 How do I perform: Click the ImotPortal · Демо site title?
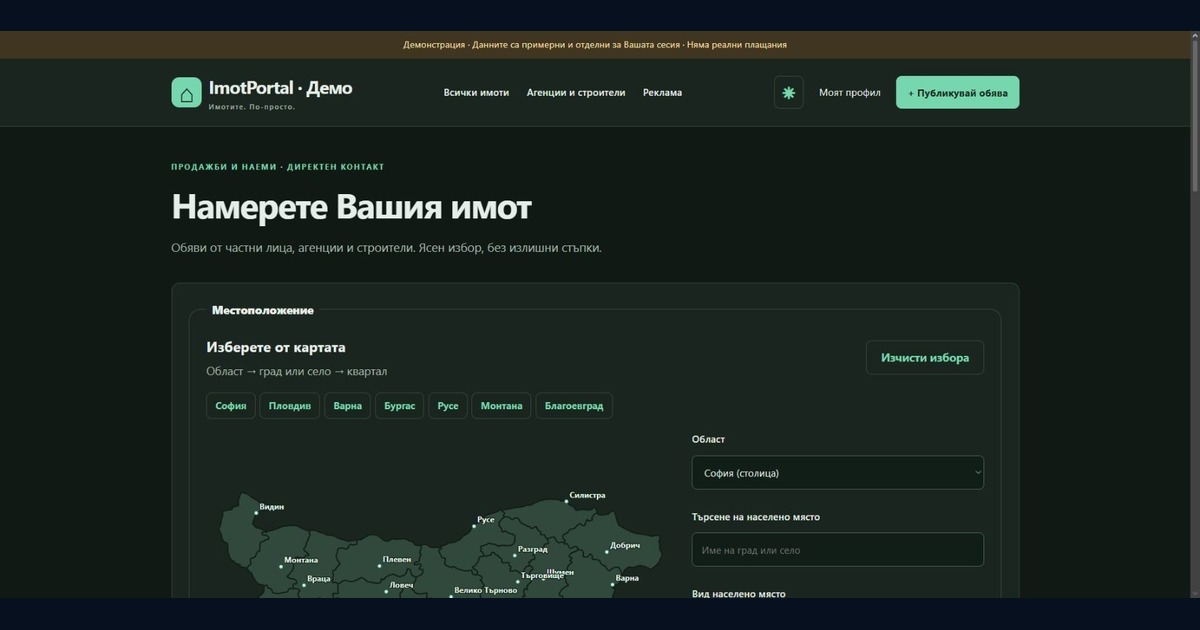click(280, 88)
